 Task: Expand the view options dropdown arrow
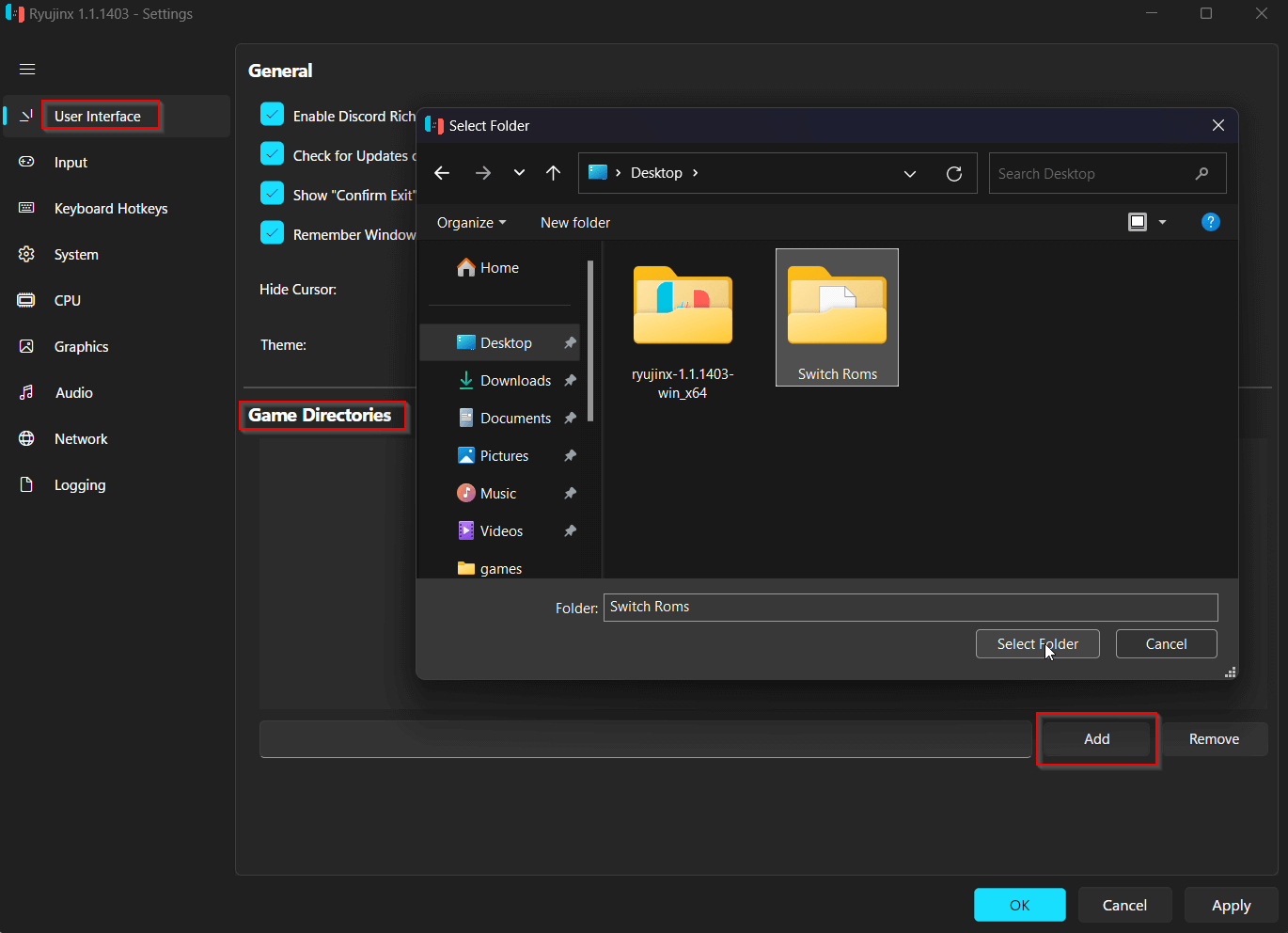coord(1162,222)
